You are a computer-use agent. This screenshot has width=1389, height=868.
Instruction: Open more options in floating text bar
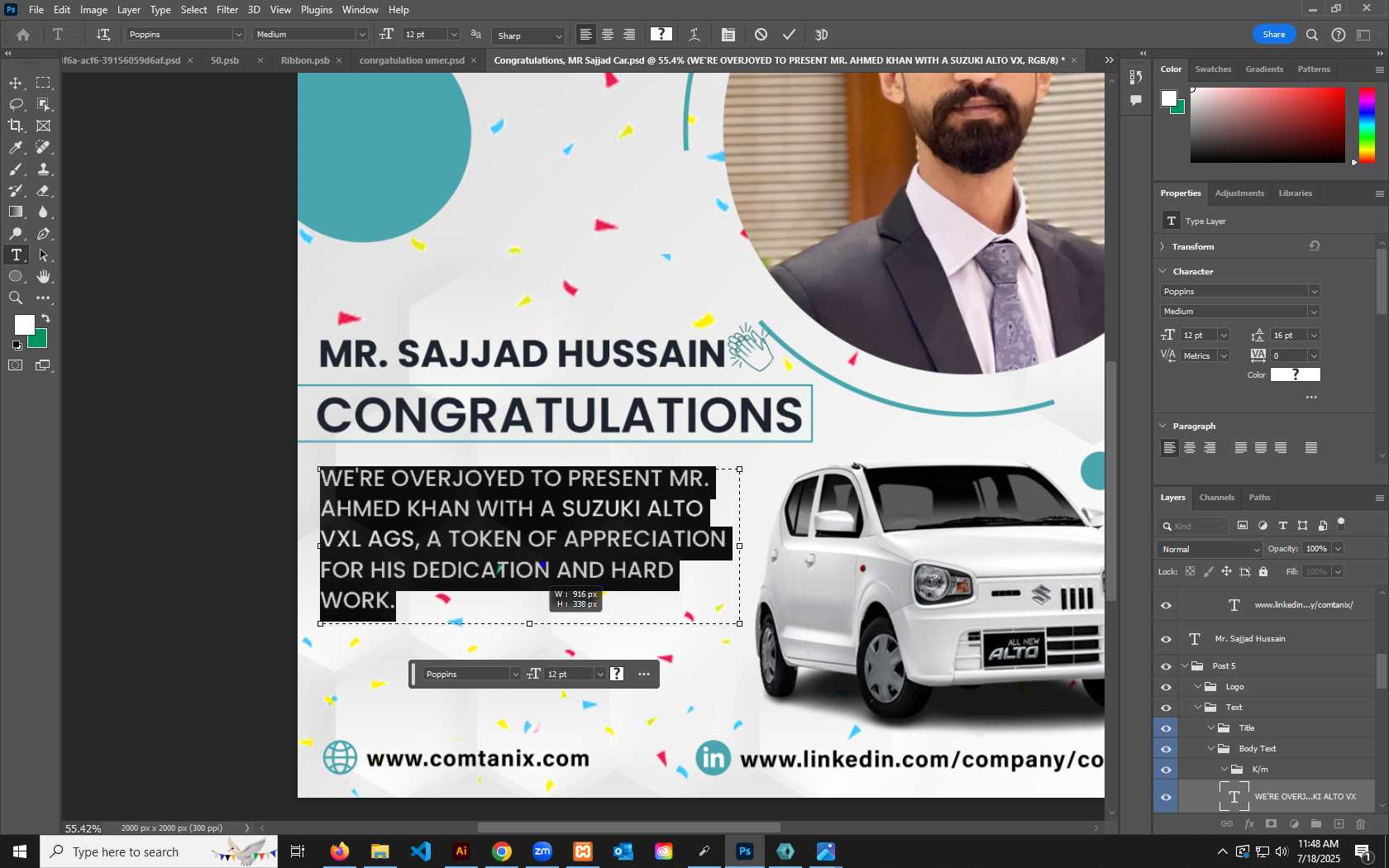644,675
